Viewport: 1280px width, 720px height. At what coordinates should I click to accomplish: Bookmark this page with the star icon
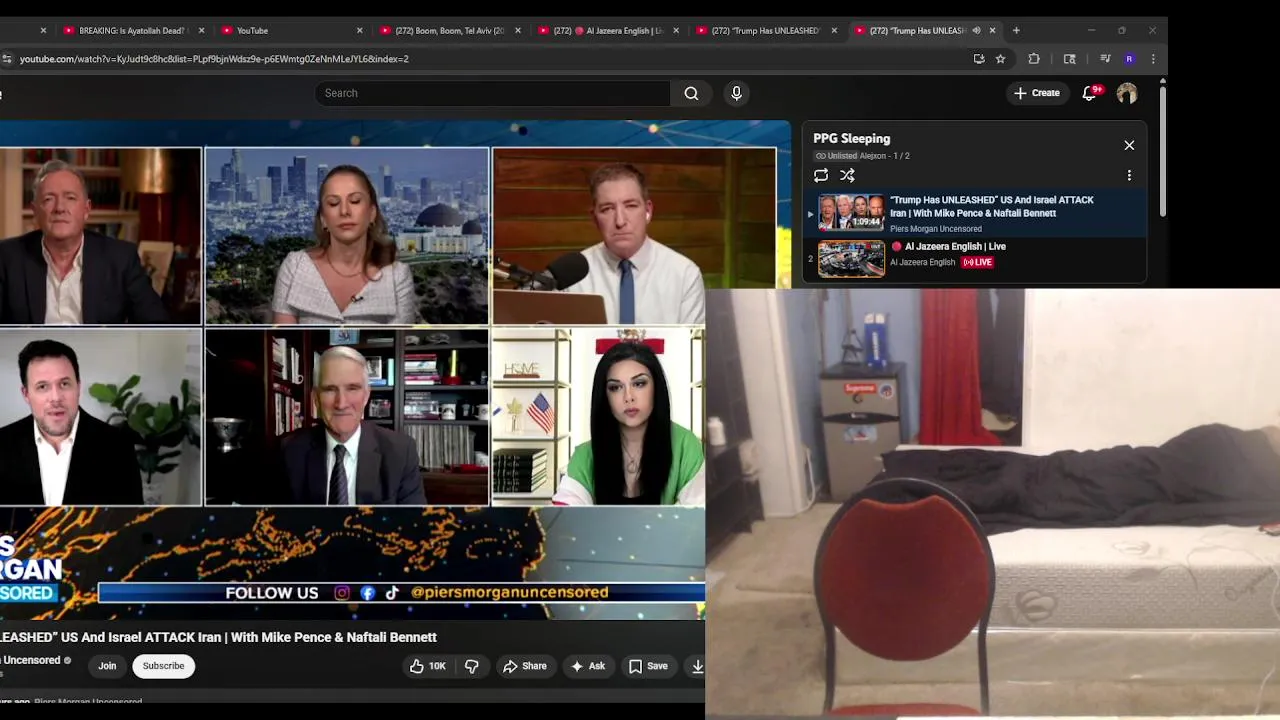tap(1000, 59)
